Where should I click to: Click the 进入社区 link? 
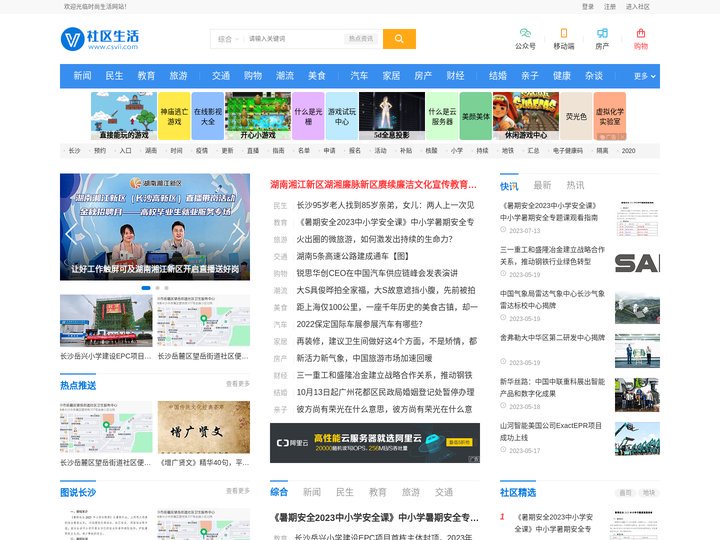click(x=638, y=7)
